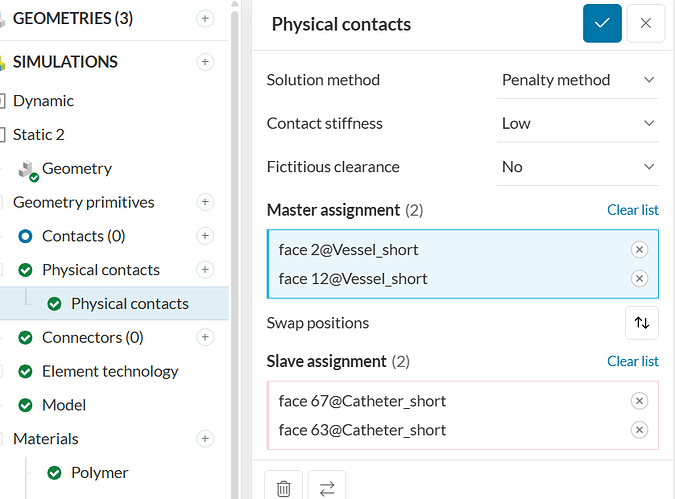Select Element technology tree item
Image resolution: width=675 pixels, height=499 pixels.
click(x=110, y=371)
